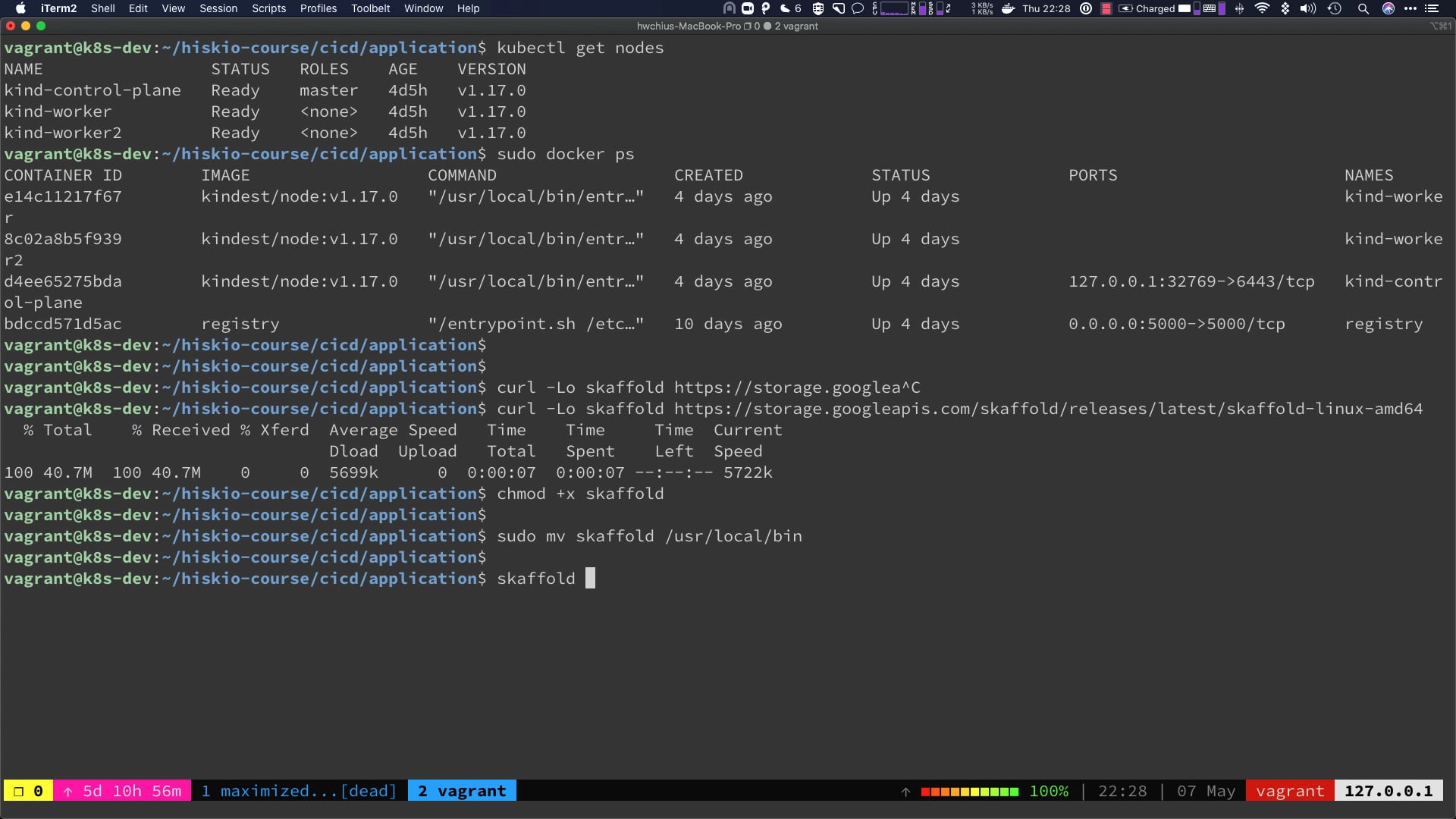Open Spotlight search magnifier icon
The image size is (1456, 819).
[1363, 8]
